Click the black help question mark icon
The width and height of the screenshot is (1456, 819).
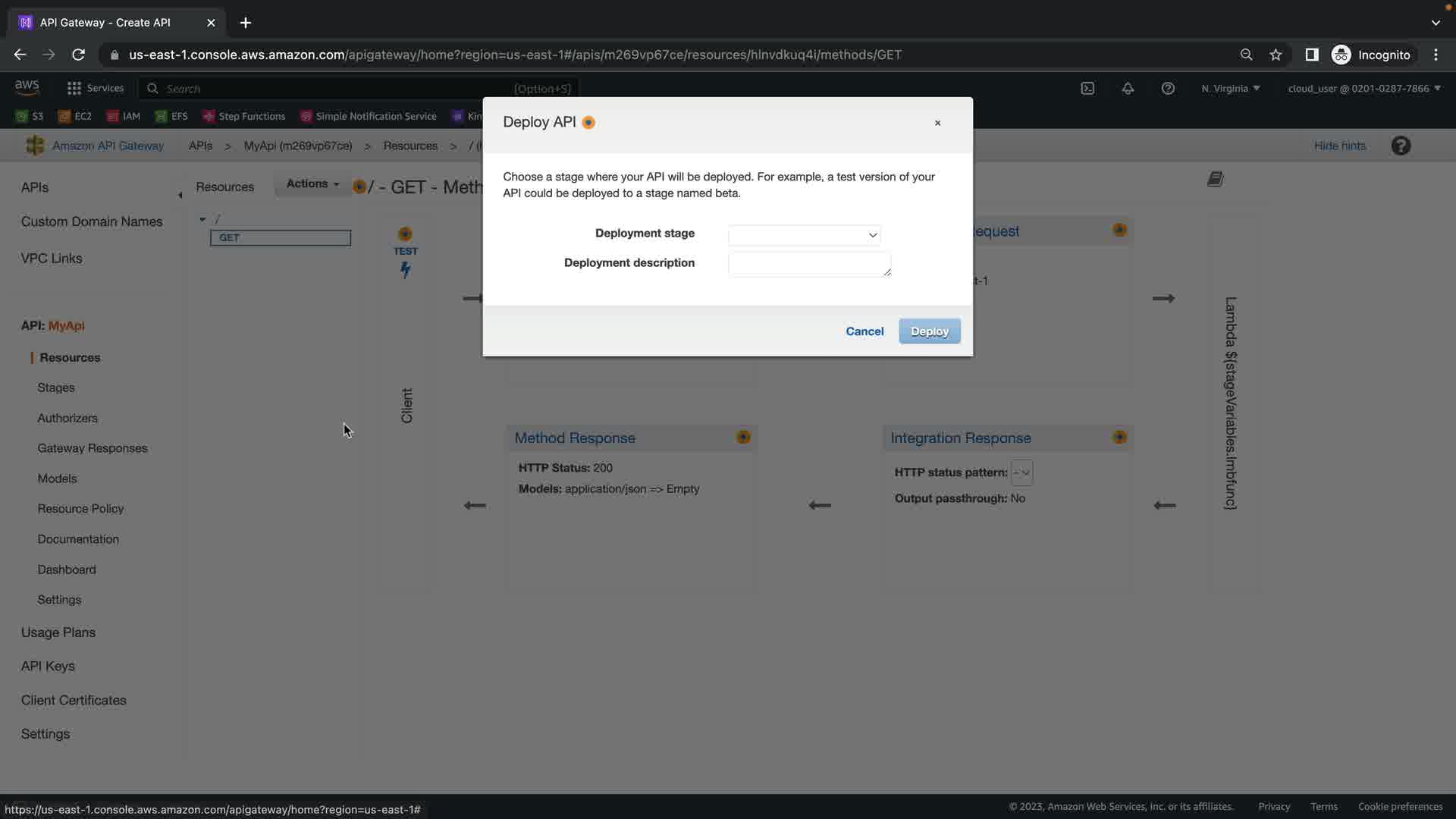pos(1401,146)
